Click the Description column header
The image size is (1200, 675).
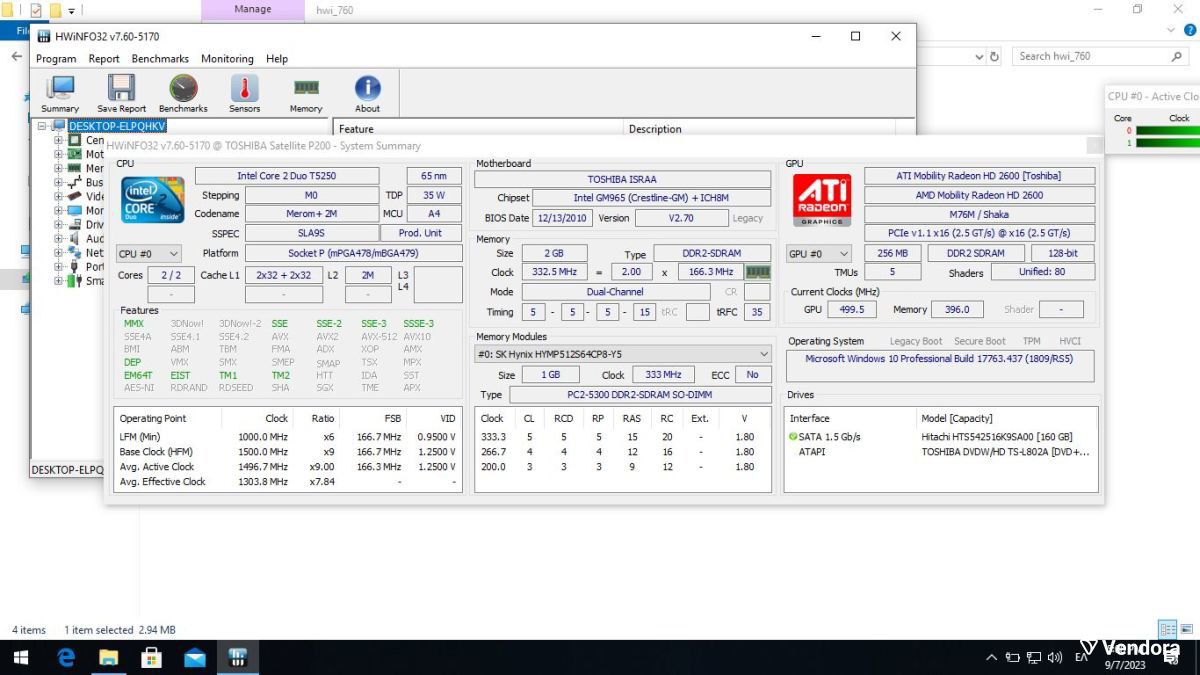coord(768,128)
